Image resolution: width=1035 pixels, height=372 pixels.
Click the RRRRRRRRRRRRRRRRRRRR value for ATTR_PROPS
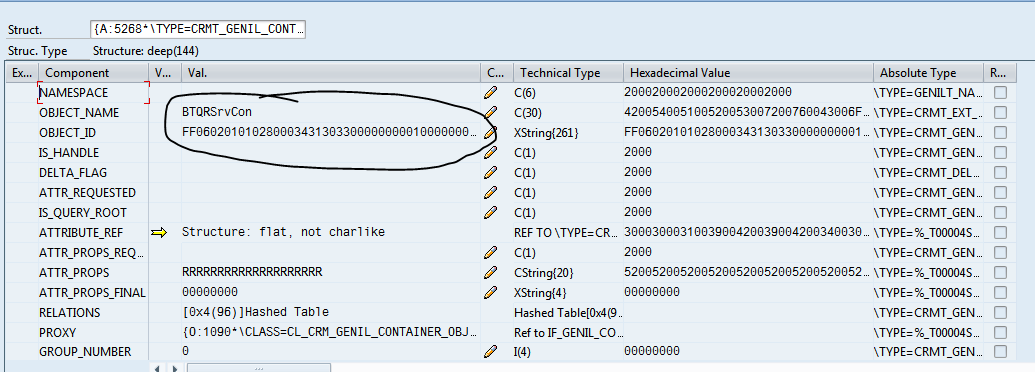[x=330, y=272]
